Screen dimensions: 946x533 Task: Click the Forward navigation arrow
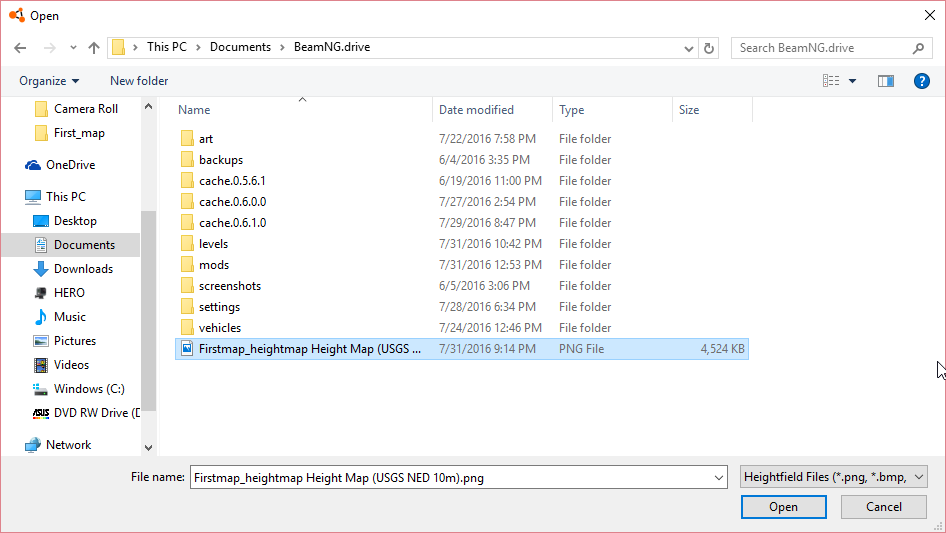coord(49,48)
